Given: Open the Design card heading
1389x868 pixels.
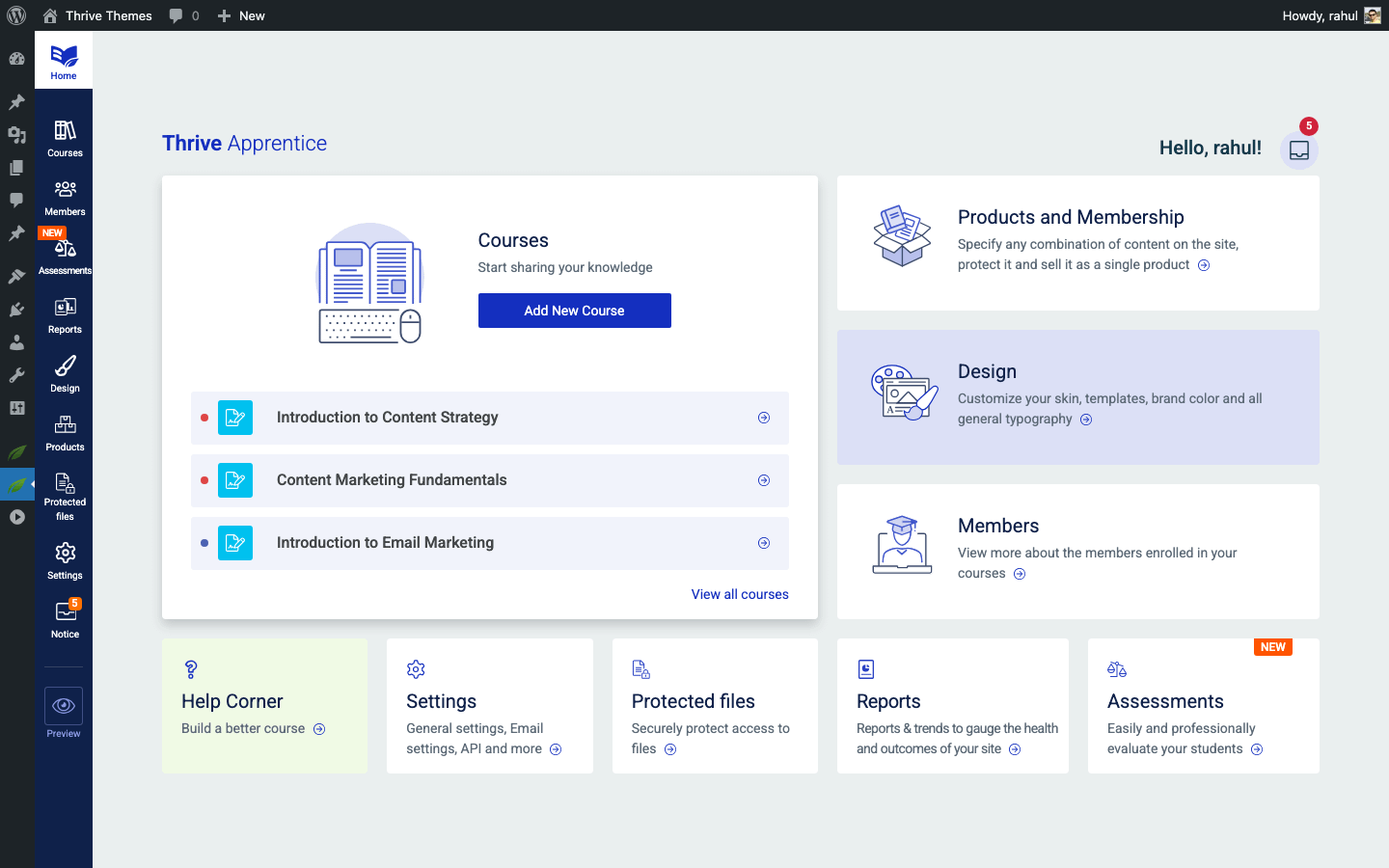Looking at the screenshot, I should 987,371.
